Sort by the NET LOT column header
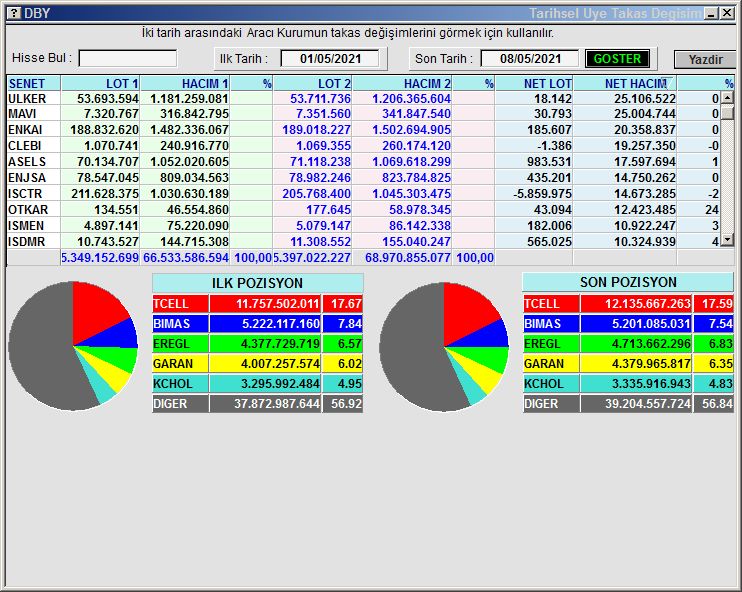The width and height of the screenshot is (742, 592). point(534,83)
